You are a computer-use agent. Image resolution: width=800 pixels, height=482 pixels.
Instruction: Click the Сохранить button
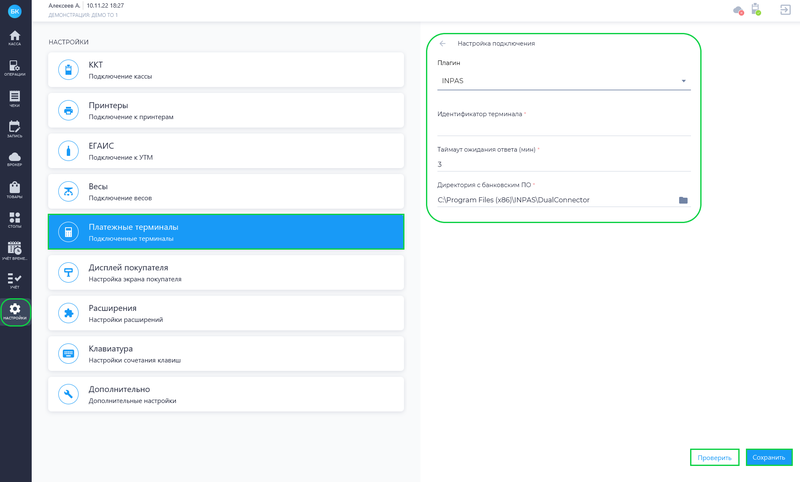coord(769,458)
